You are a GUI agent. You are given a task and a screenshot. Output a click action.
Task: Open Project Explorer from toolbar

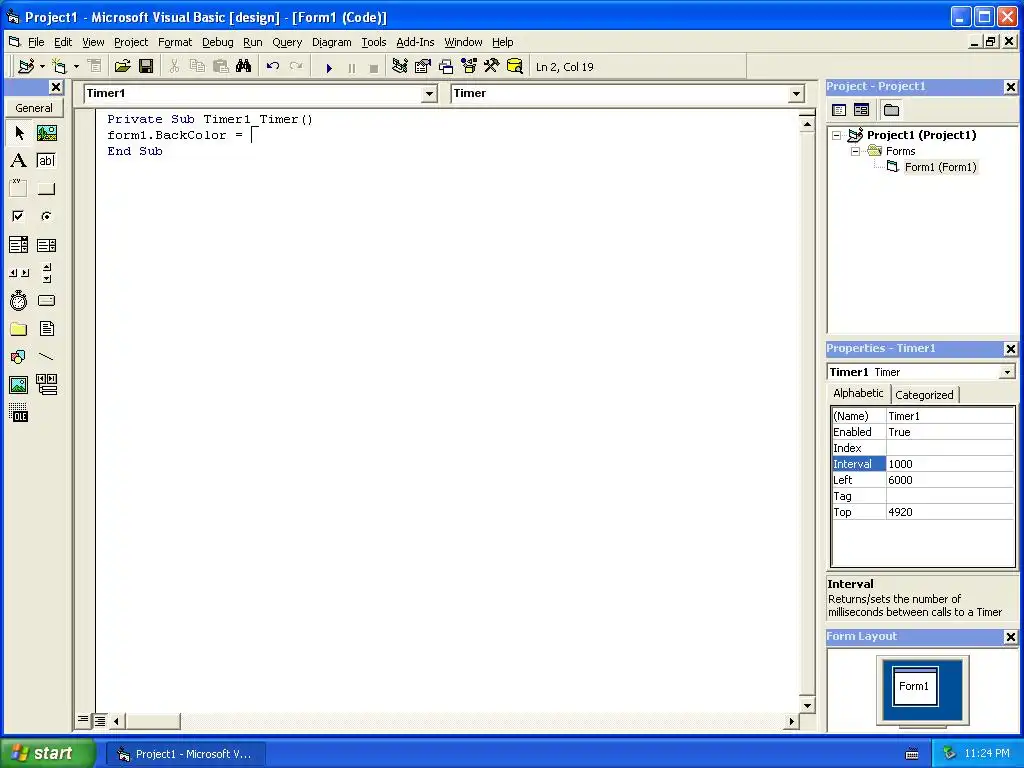400,67
